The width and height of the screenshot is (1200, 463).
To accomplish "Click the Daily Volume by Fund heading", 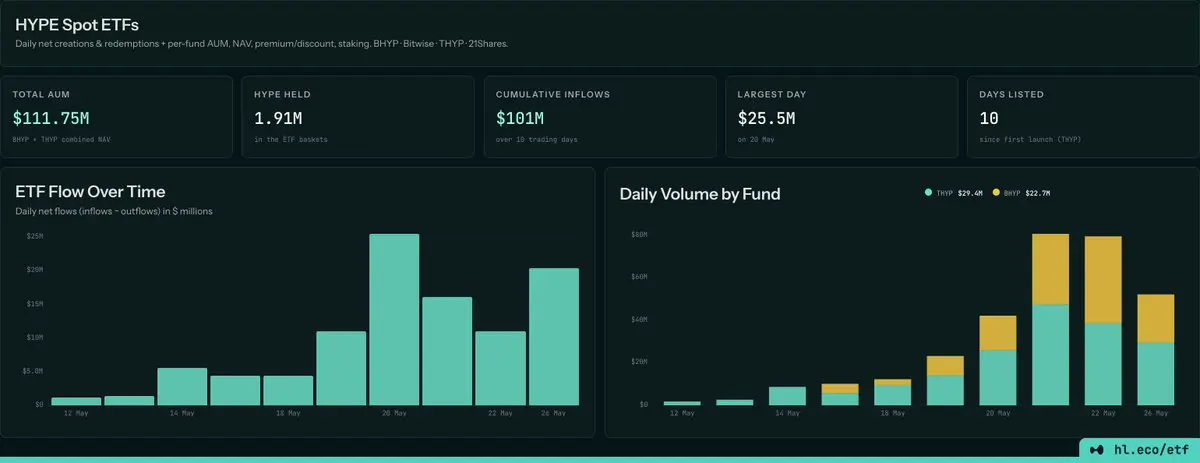I will click(x=700, y=194).
